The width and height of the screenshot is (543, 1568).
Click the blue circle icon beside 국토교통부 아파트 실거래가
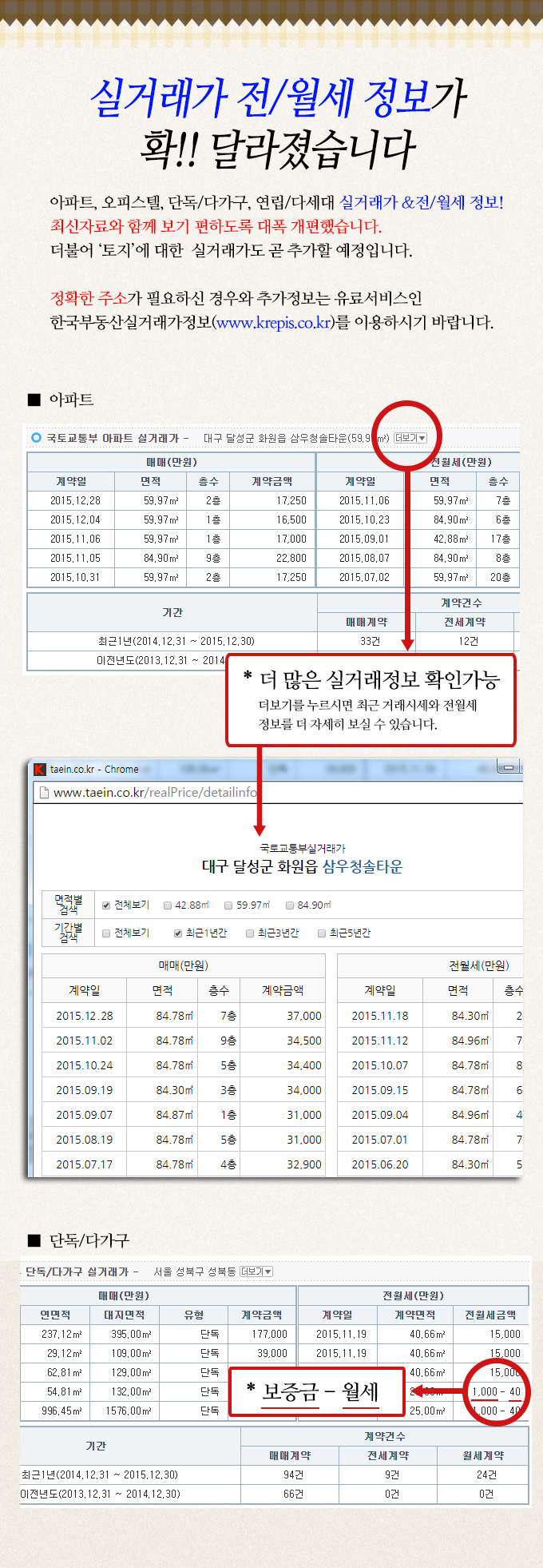click(36, 437)
